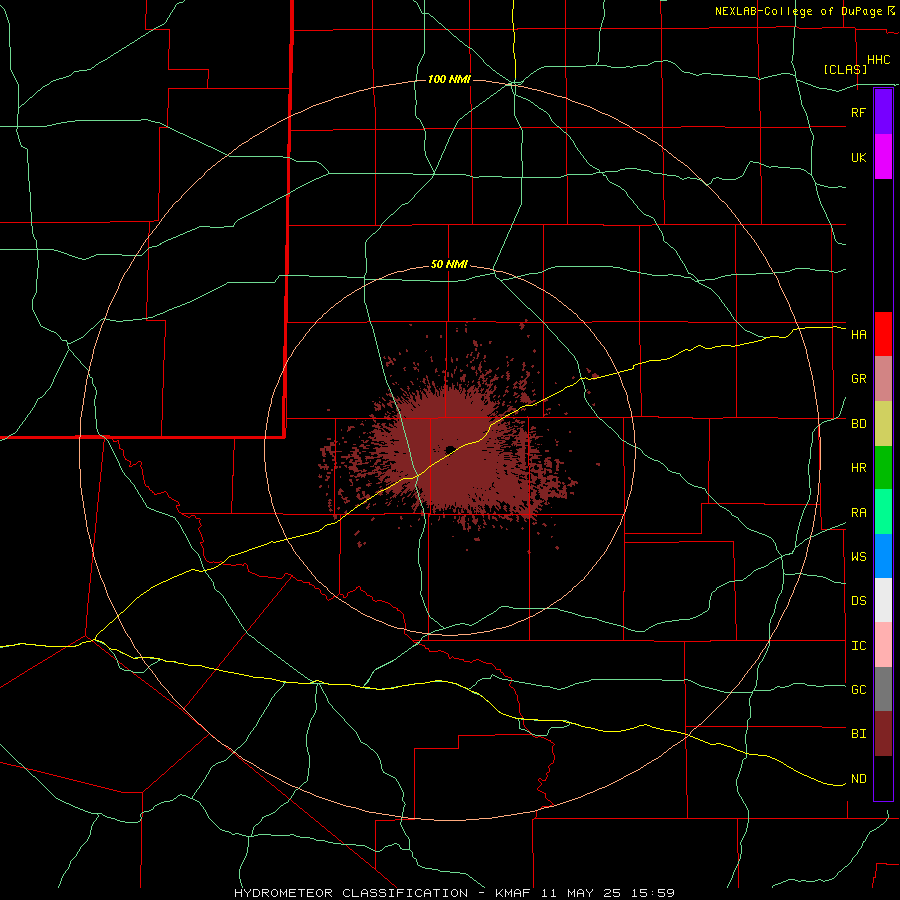Click the 50 NMI range ring label
This screenshot has height=900, width=900.
(x=449, y=264)
